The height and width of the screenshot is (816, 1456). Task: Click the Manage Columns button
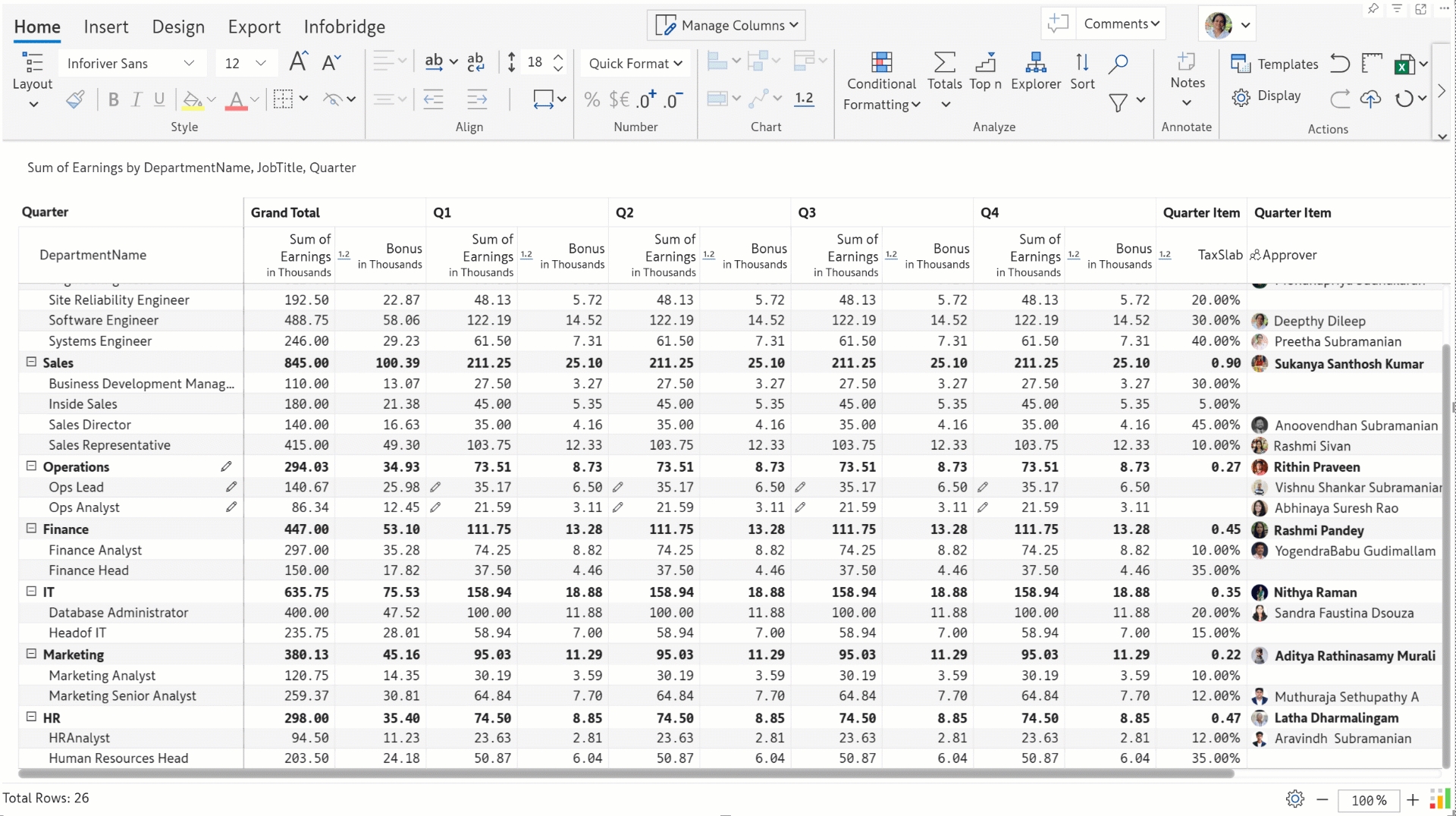coord(726,25)
